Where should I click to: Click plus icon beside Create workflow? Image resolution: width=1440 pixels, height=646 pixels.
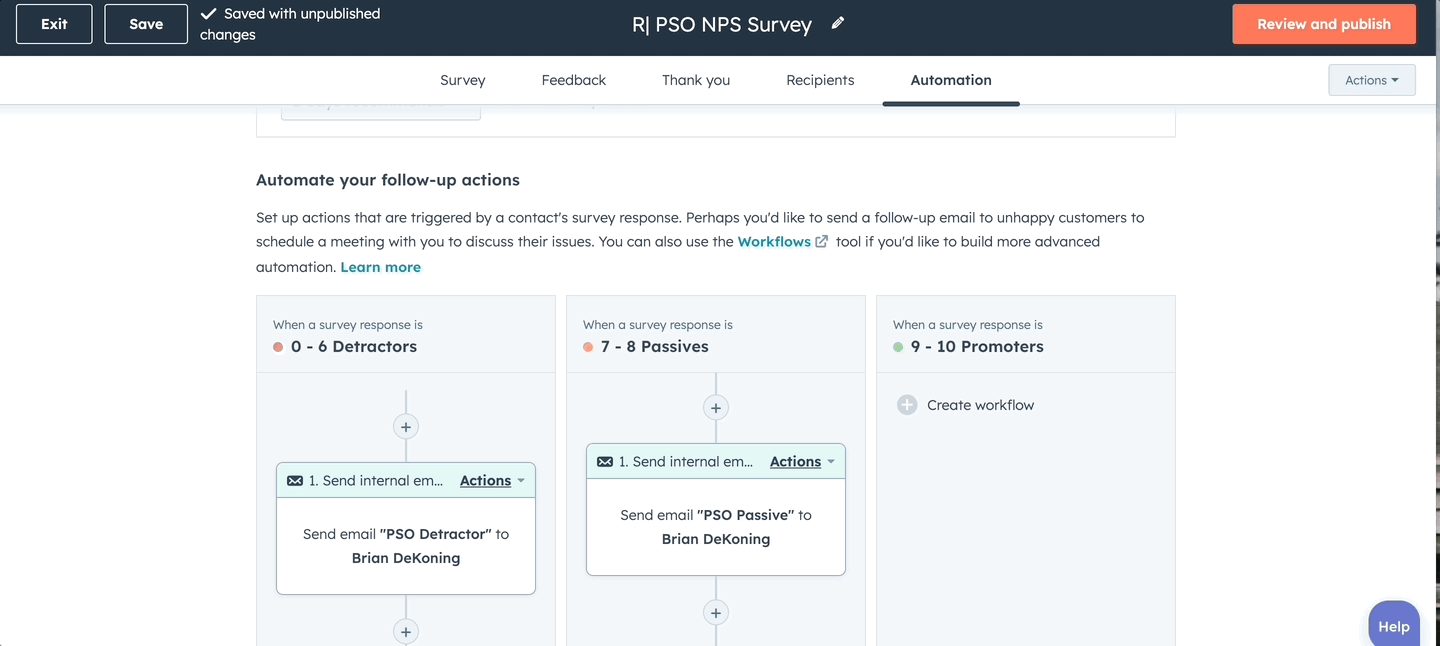pos(907,405)
